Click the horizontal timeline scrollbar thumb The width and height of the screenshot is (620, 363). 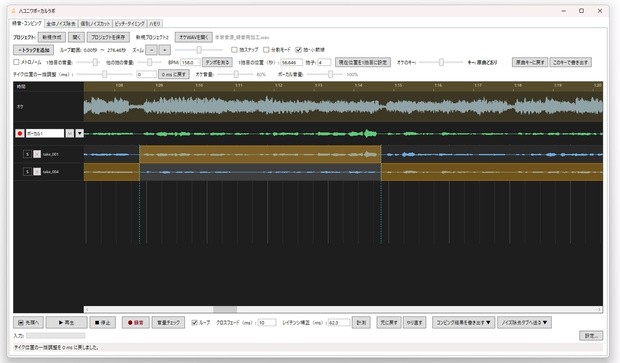(225, 309)
